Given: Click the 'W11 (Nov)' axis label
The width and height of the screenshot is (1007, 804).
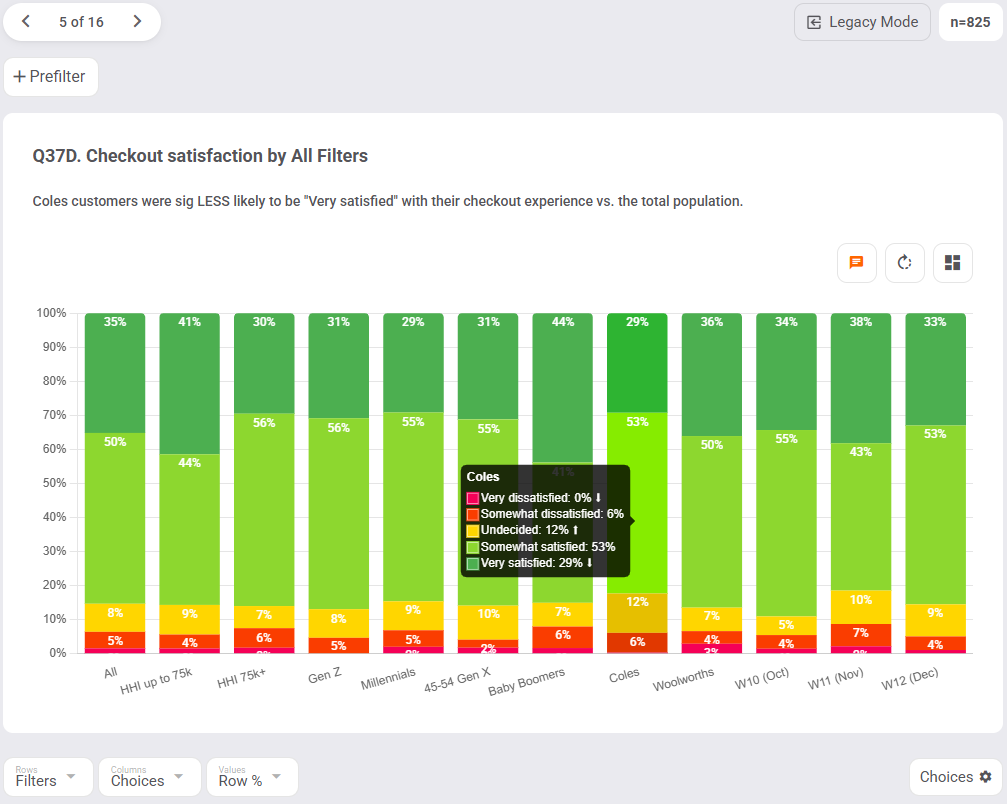Looking at the screenshot, I should point(836,679).
